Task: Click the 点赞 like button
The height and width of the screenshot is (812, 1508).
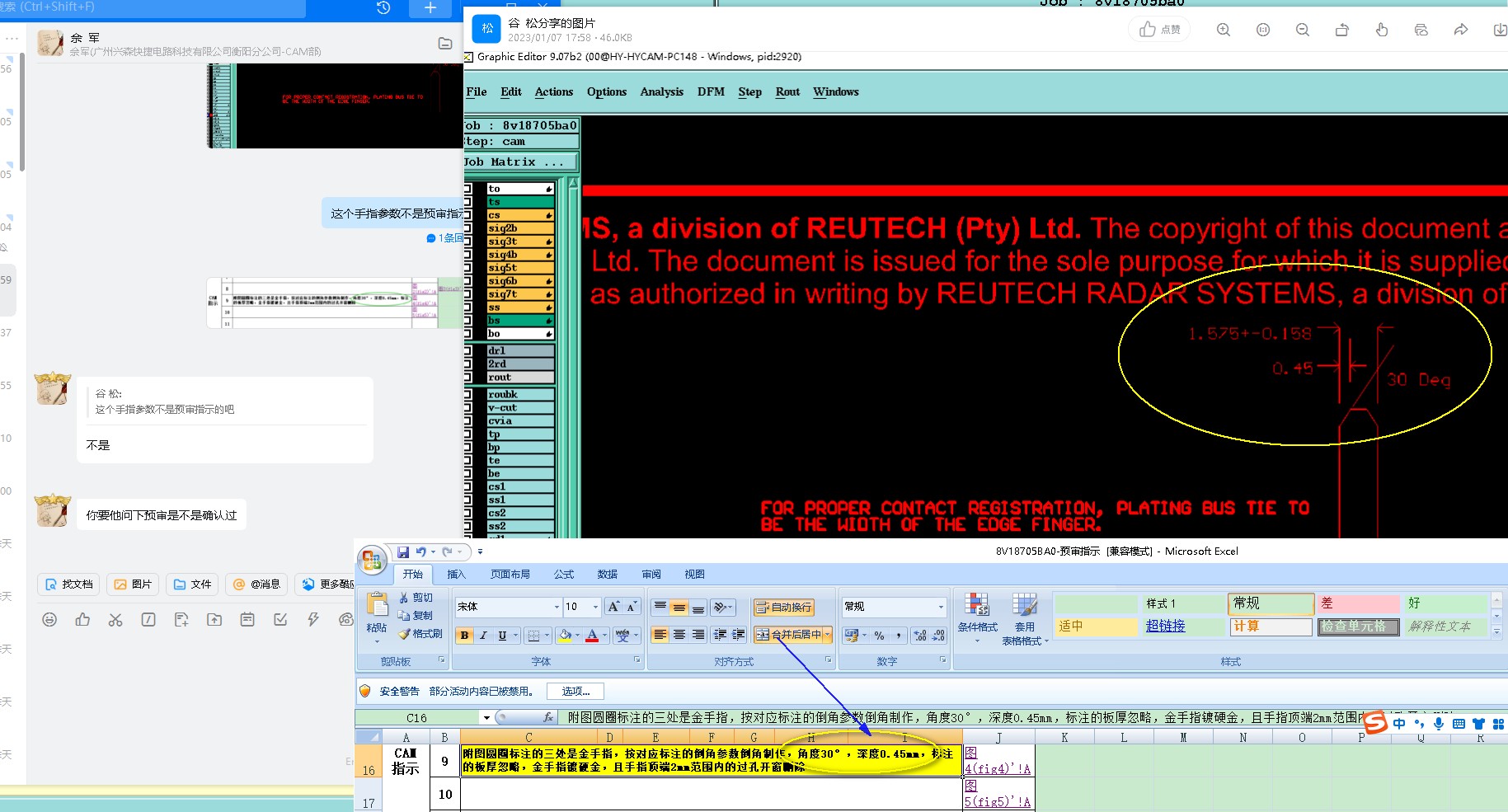Action: (1159, 30)
